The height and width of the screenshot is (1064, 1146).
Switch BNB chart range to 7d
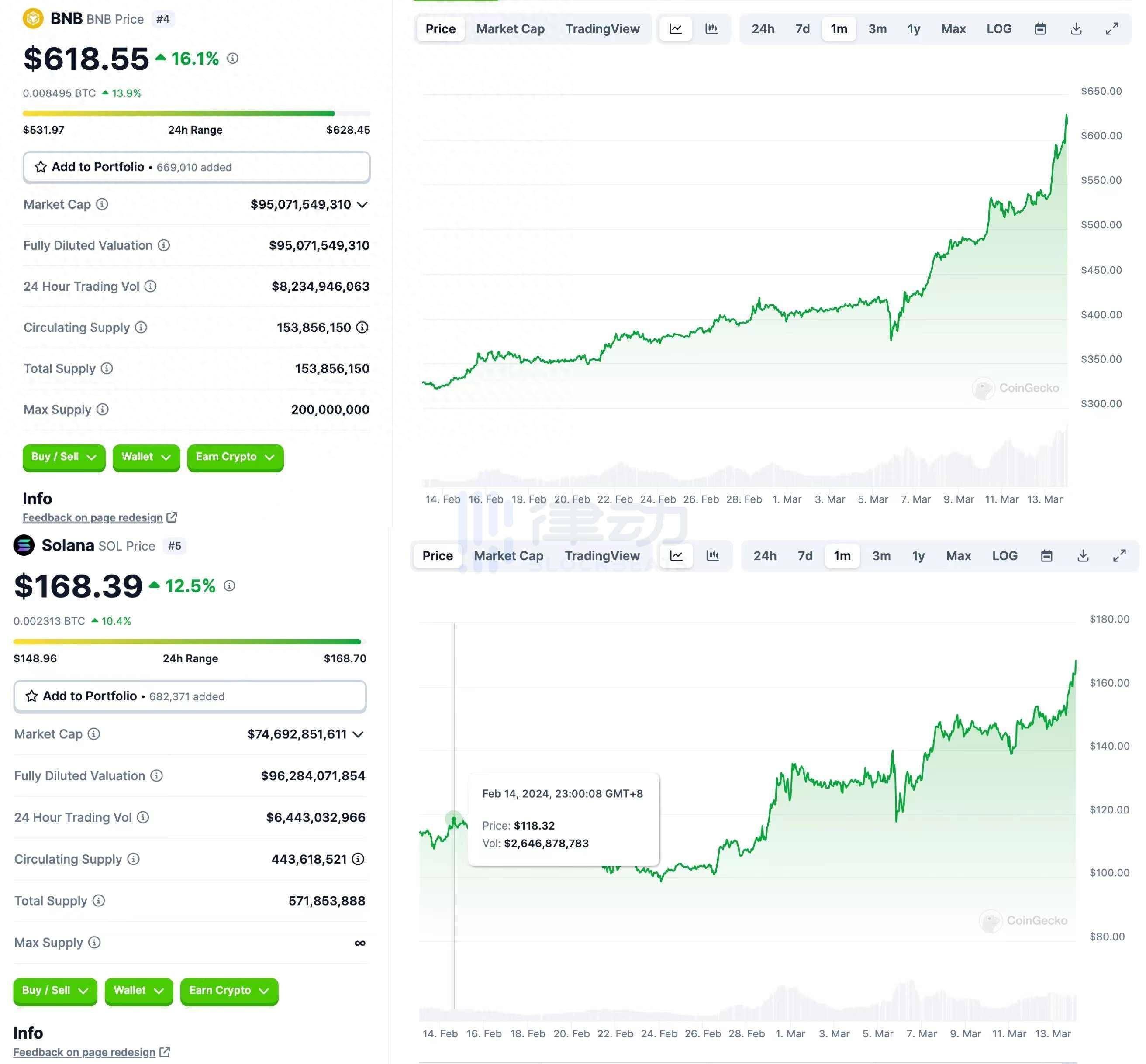(802, 29)
